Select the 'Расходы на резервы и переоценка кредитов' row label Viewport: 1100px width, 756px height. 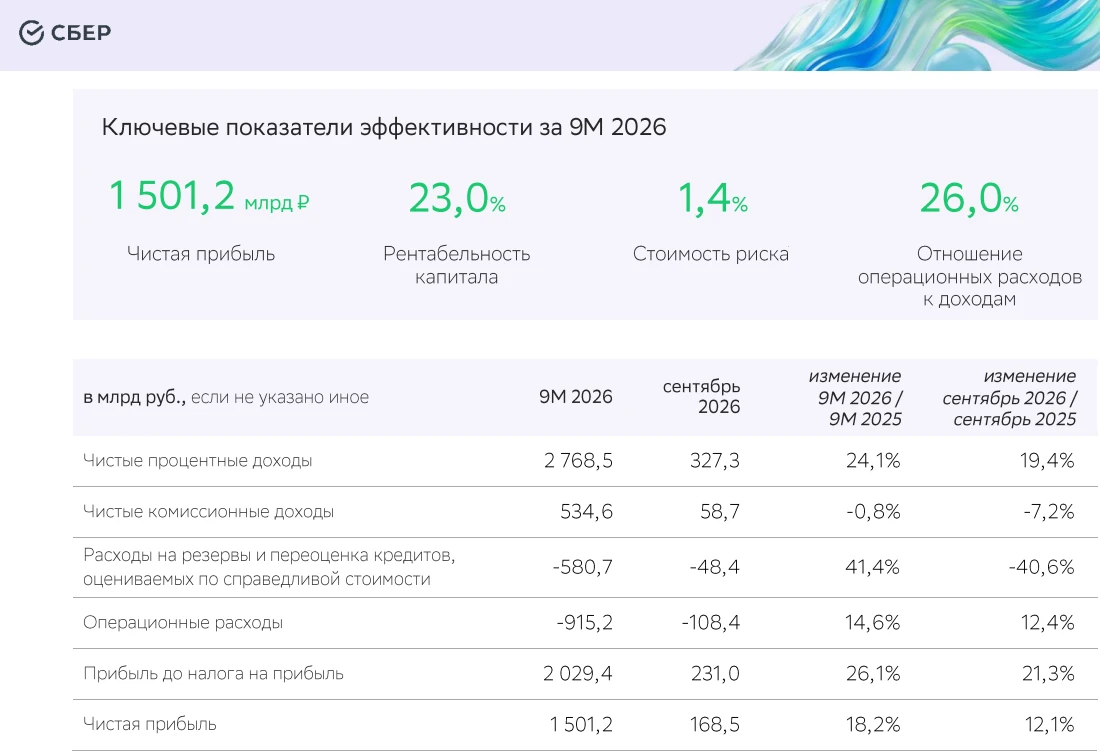pyautogui.click(x=269, y=567)
